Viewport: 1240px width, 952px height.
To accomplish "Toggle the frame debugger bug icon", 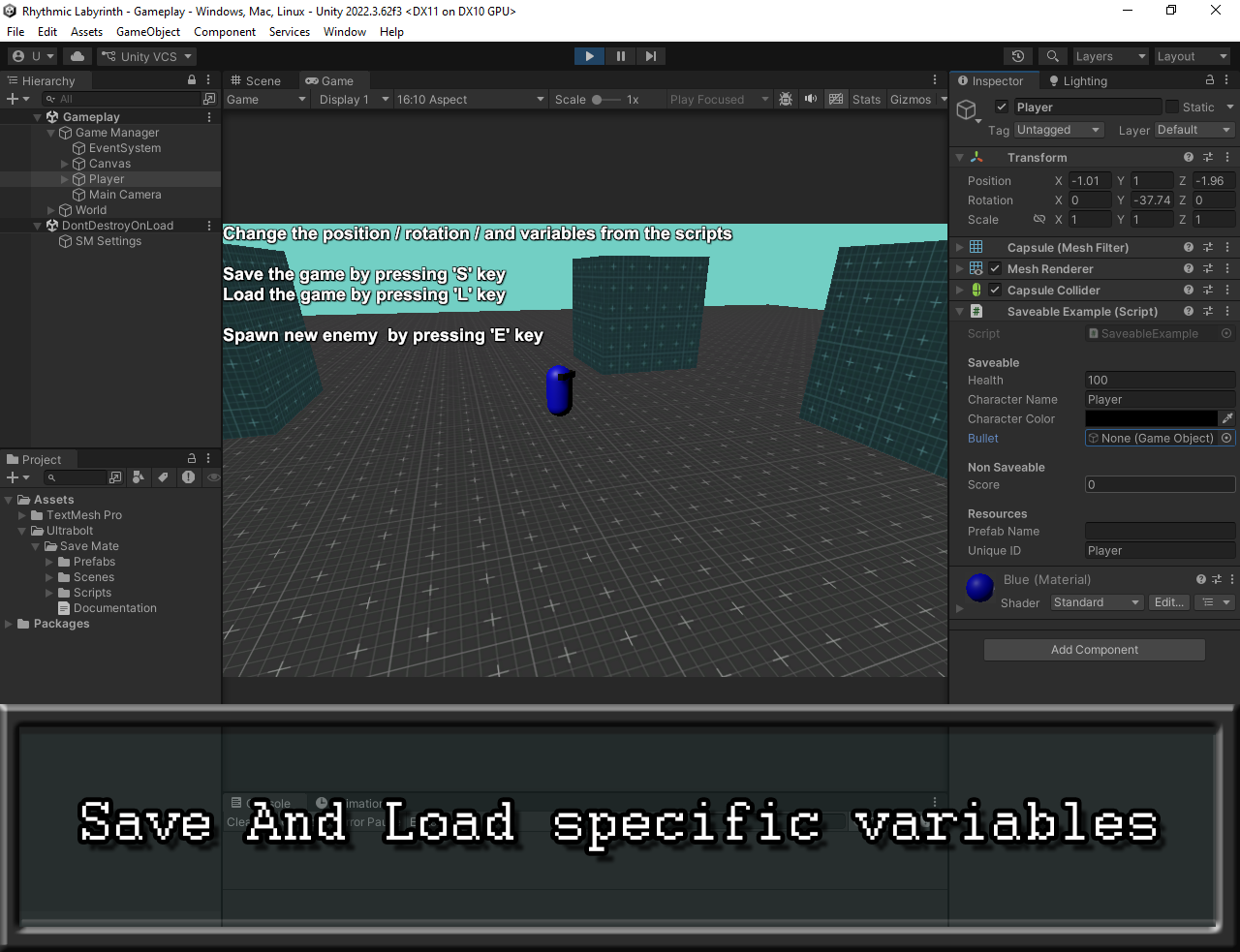I will pyautogui.click(x=786, y=99).
